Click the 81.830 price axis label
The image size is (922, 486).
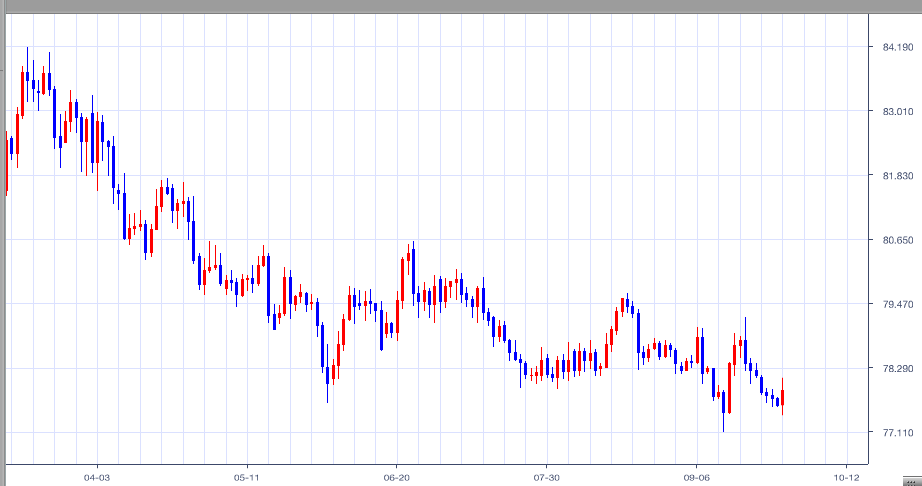(898, 176)
